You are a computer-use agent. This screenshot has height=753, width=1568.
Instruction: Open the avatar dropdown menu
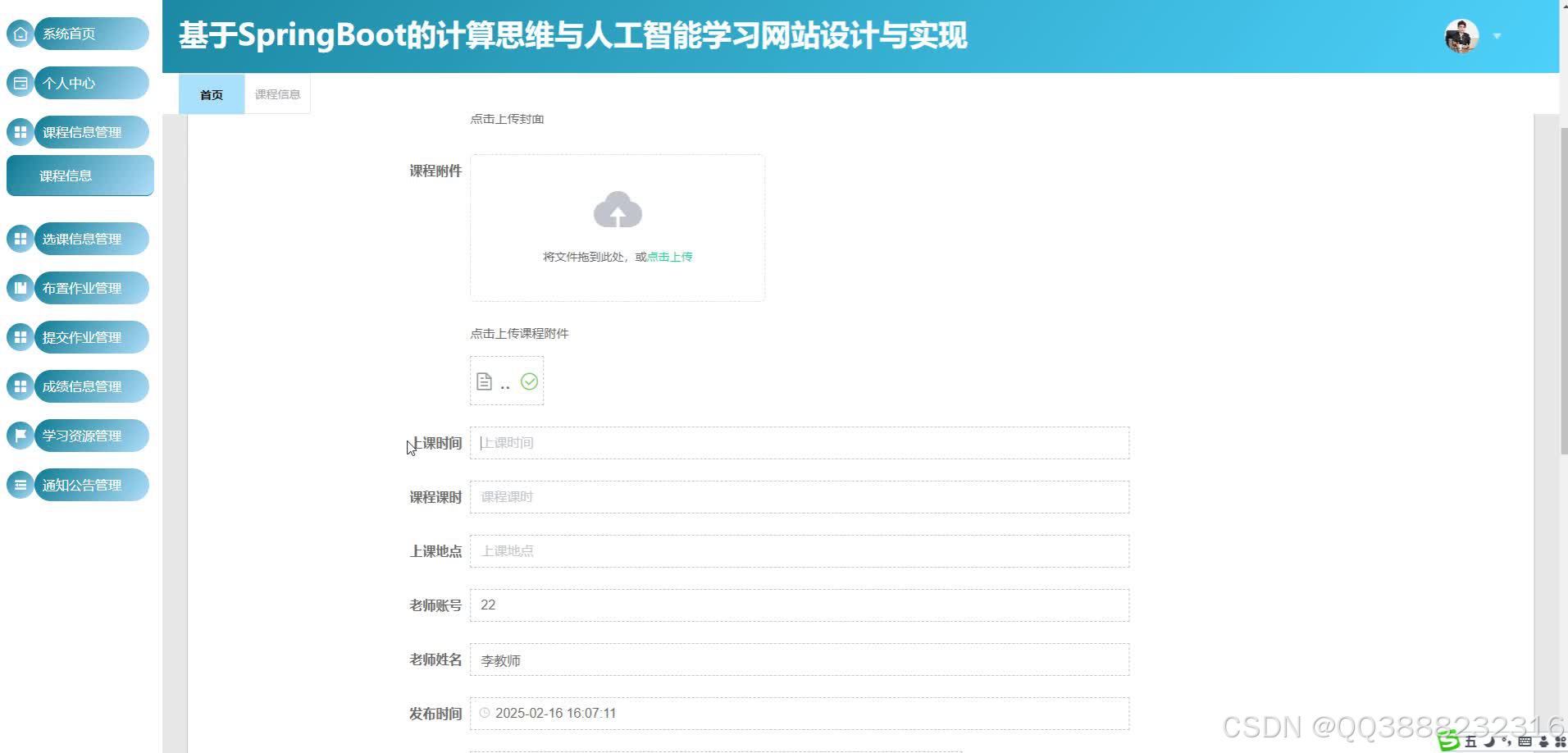pos(1497,36)
